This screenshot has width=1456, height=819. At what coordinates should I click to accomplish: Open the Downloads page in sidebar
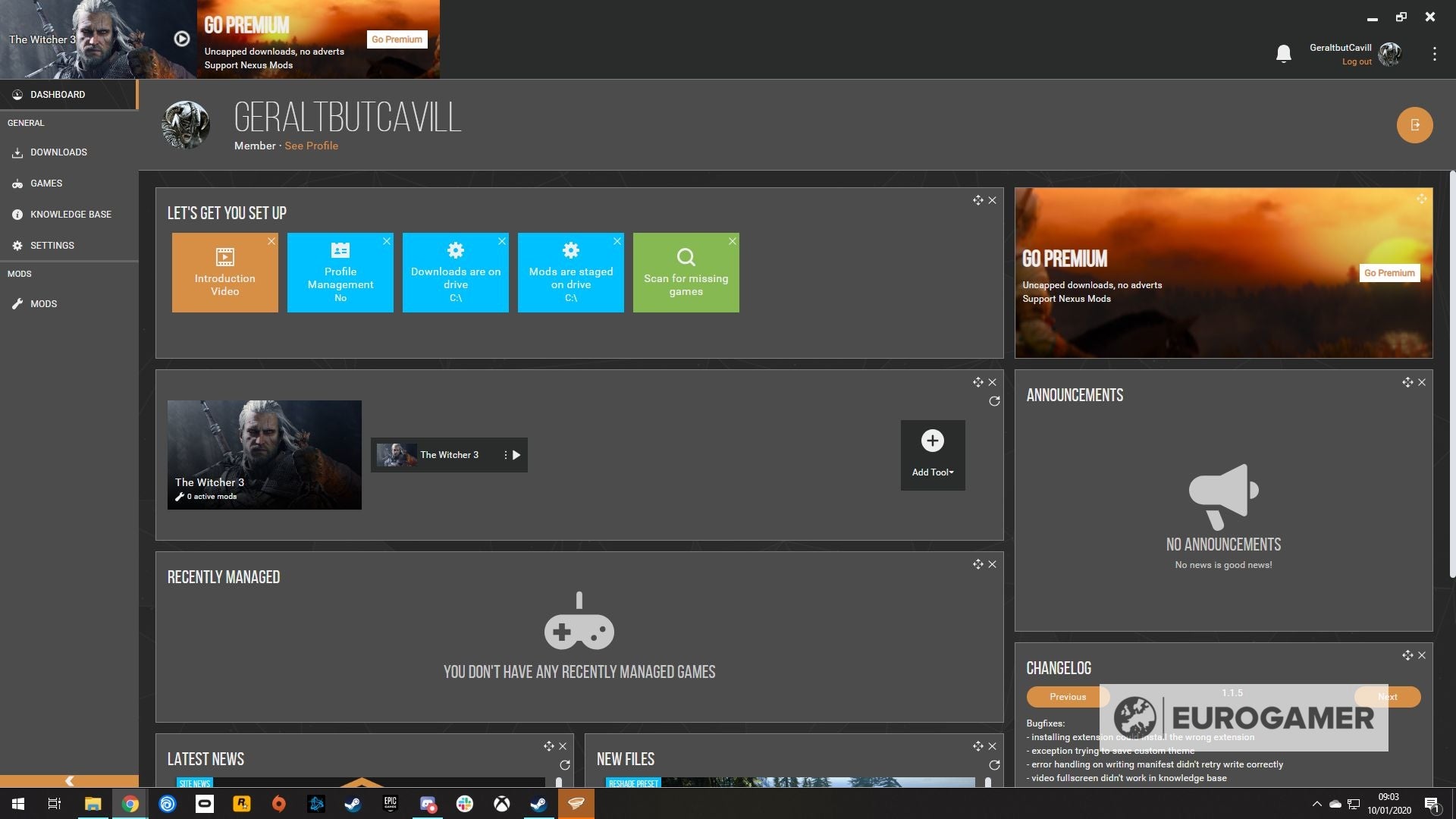(x=58, y=152)
